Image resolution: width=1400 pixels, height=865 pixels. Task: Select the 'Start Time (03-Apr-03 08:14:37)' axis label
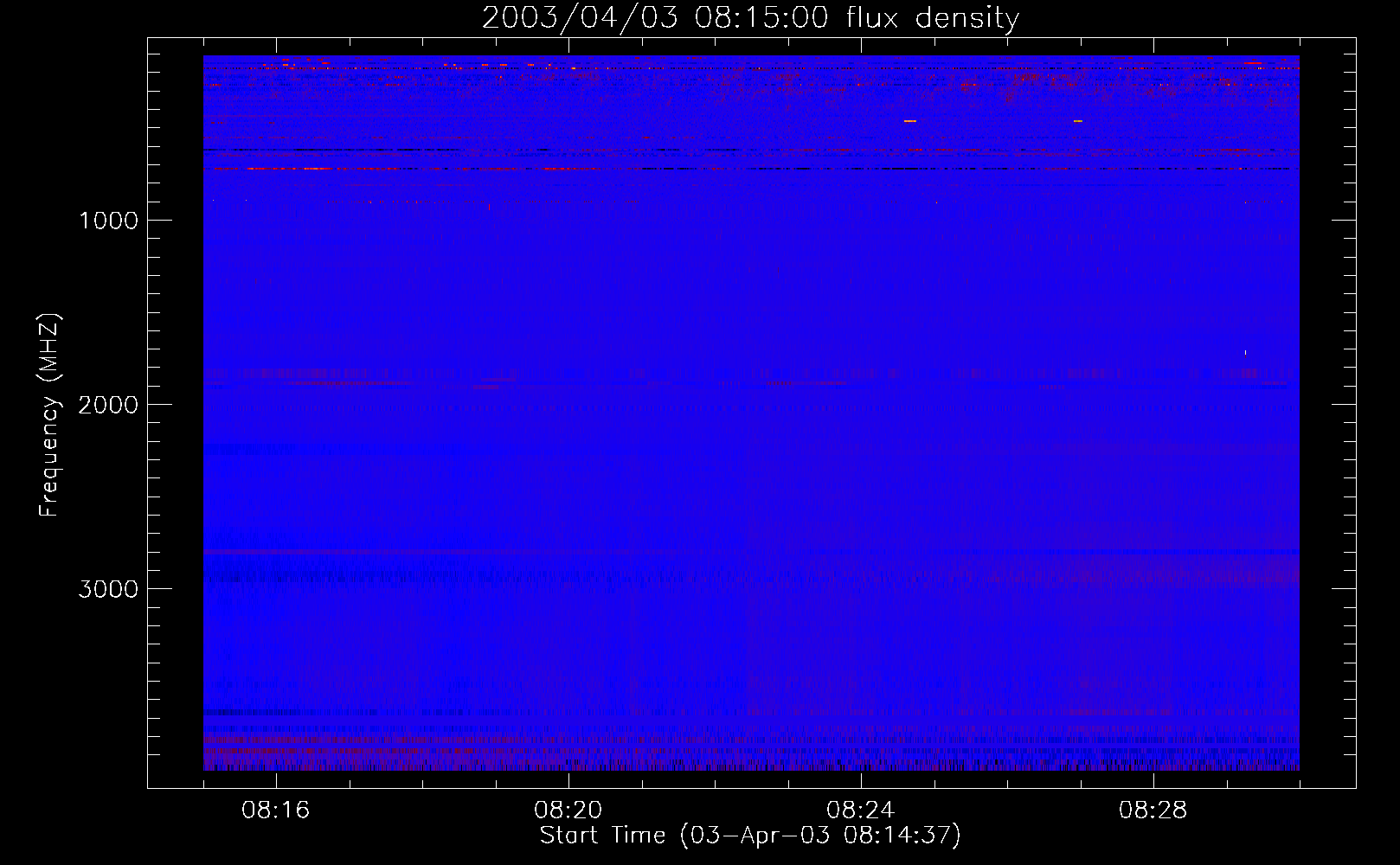click(x=750, y=836)
